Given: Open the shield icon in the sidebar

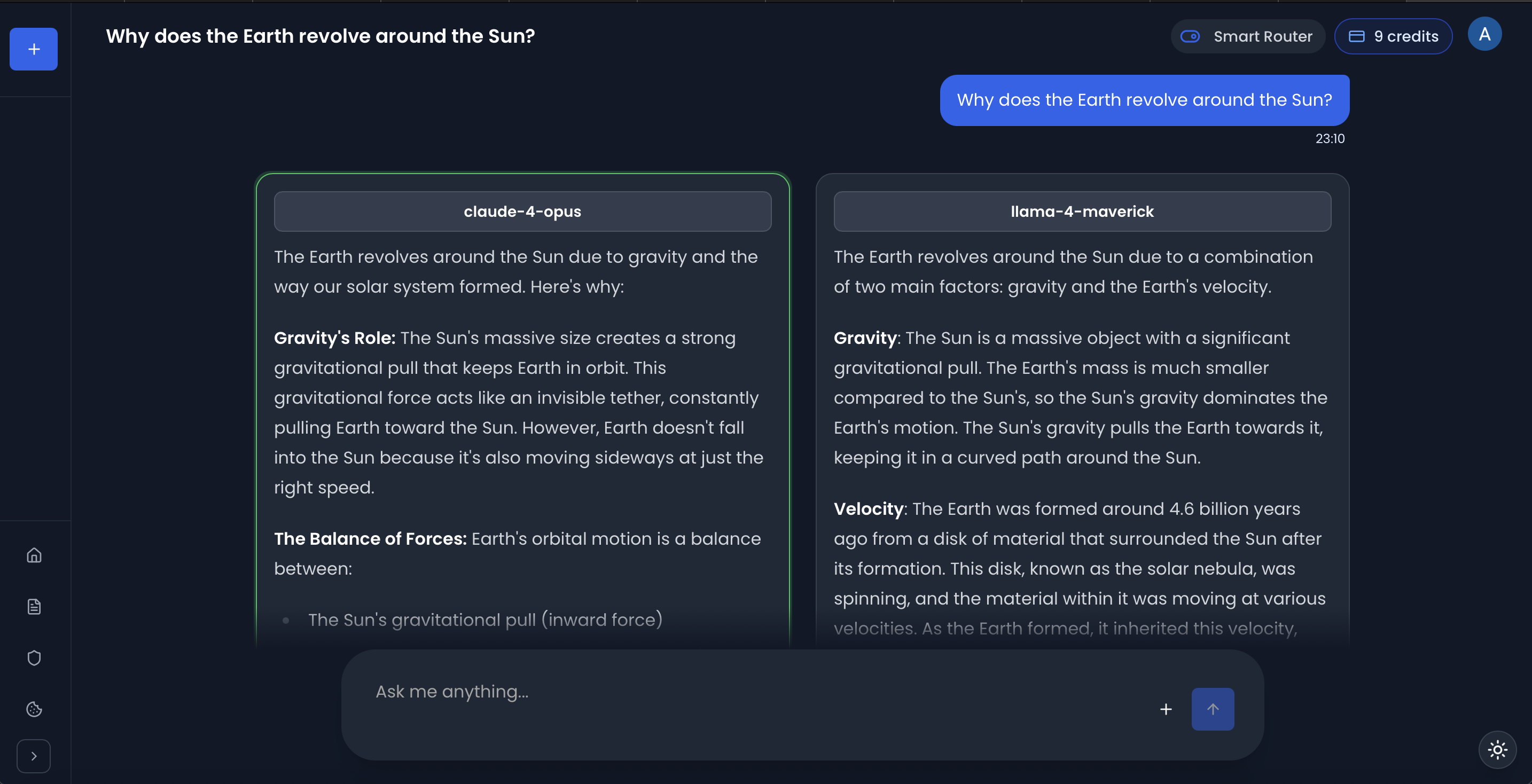Looking at the screenshot, I should [x=34, y=657].
